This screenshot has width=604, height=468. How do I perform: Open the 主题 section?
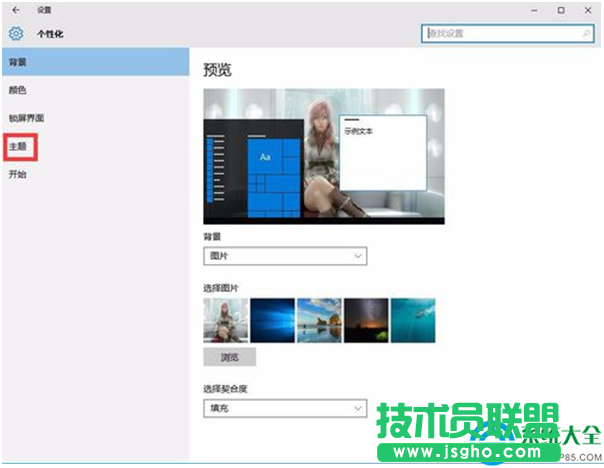(x=19, y=146)
